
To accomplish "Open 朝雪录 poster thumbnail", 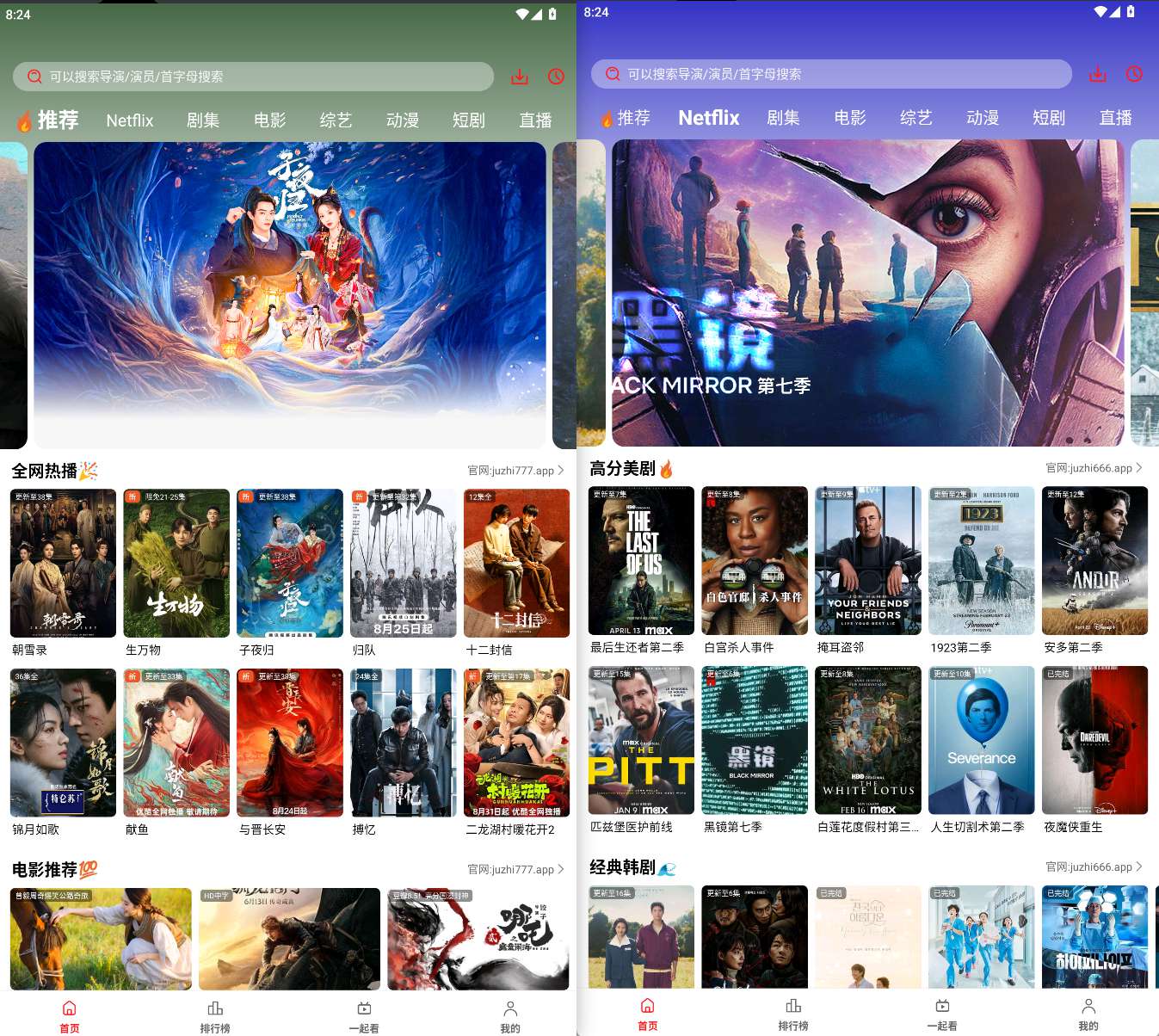I will (x=63, y=564).
